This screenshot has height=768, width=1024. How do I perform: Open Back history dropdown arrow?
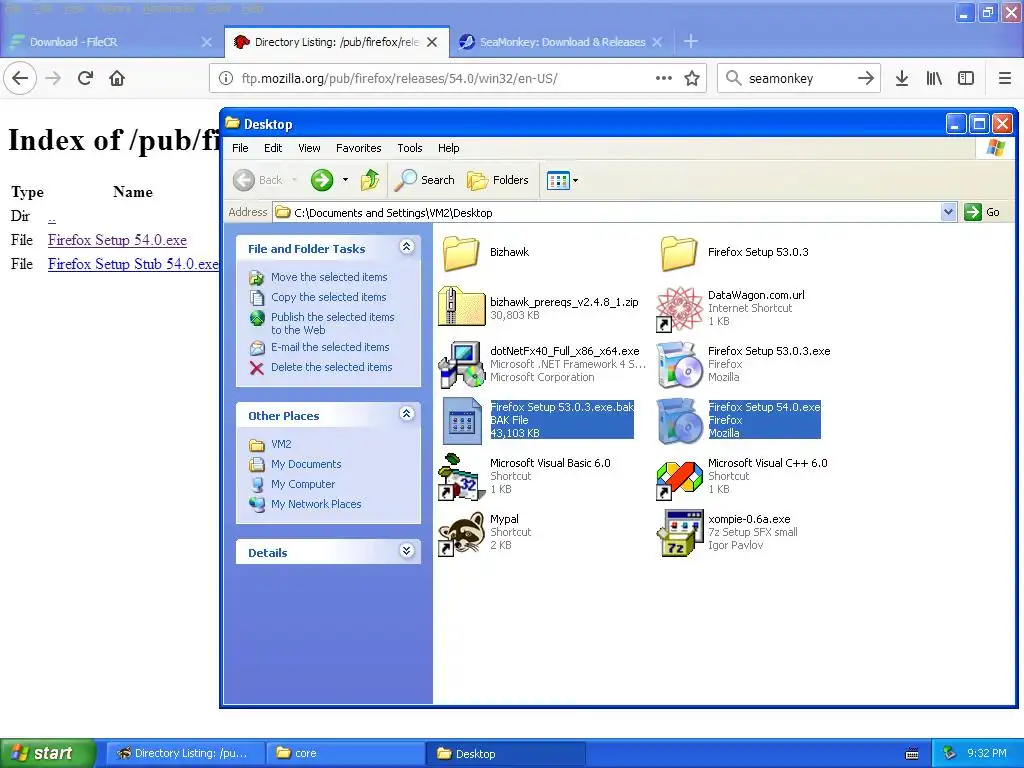click(295, 180)
